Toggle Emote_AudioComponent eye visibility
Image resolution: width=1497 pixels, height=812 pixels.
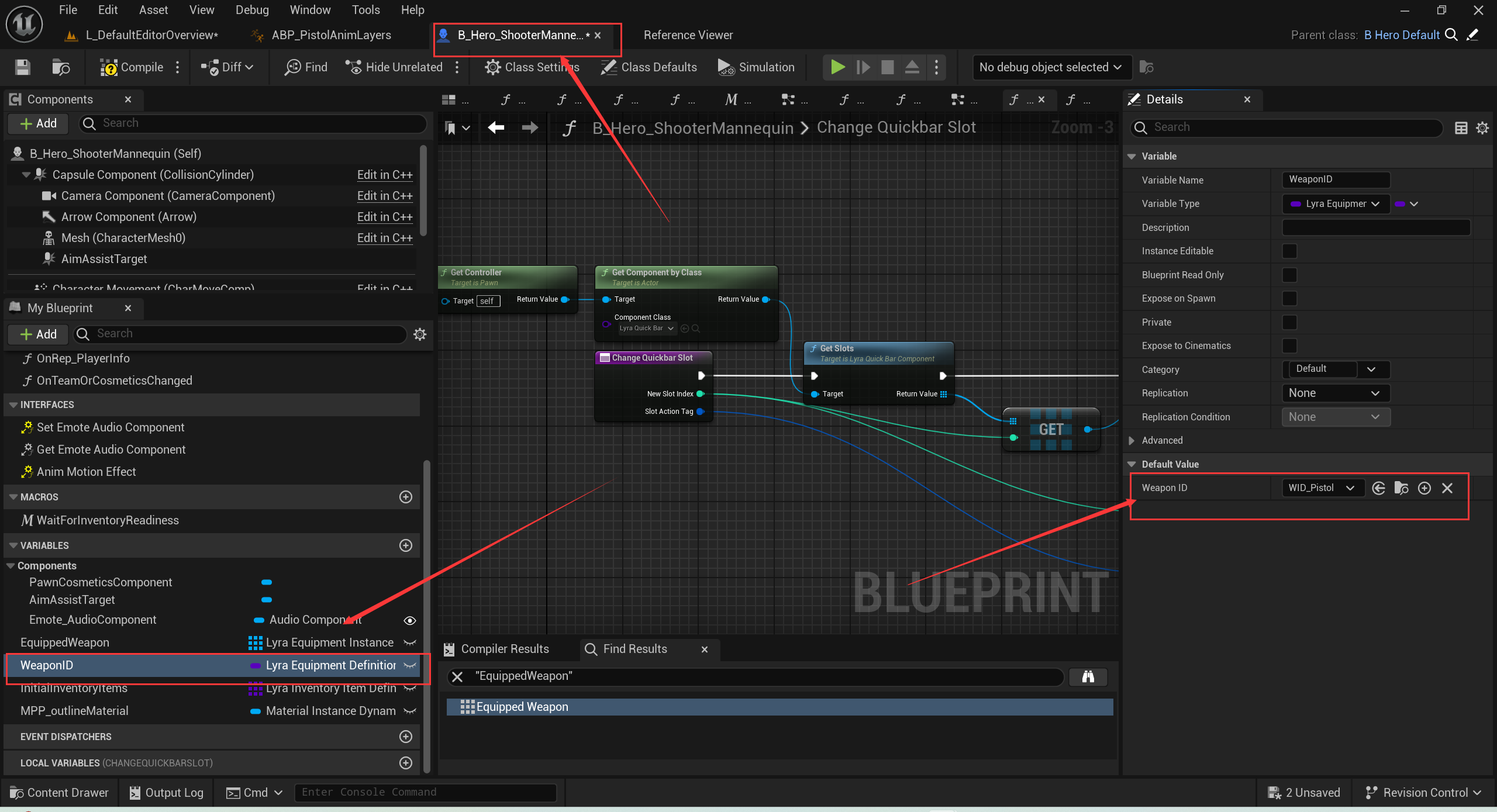click(x=410, y=620)
